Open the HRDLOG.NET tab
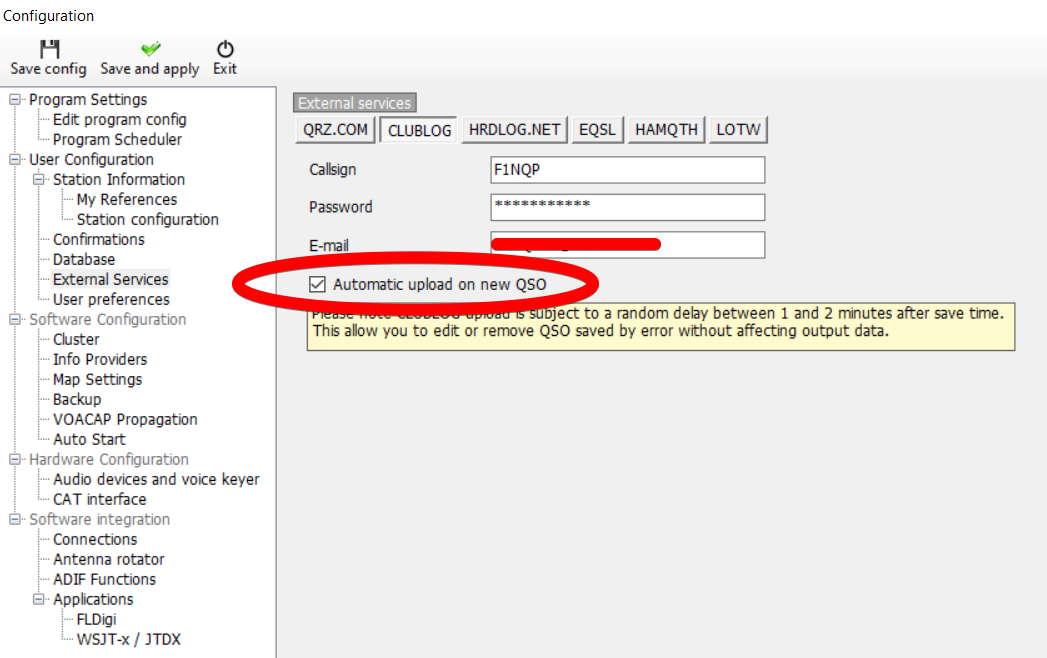1047x658 pixels. coord(514,130)
